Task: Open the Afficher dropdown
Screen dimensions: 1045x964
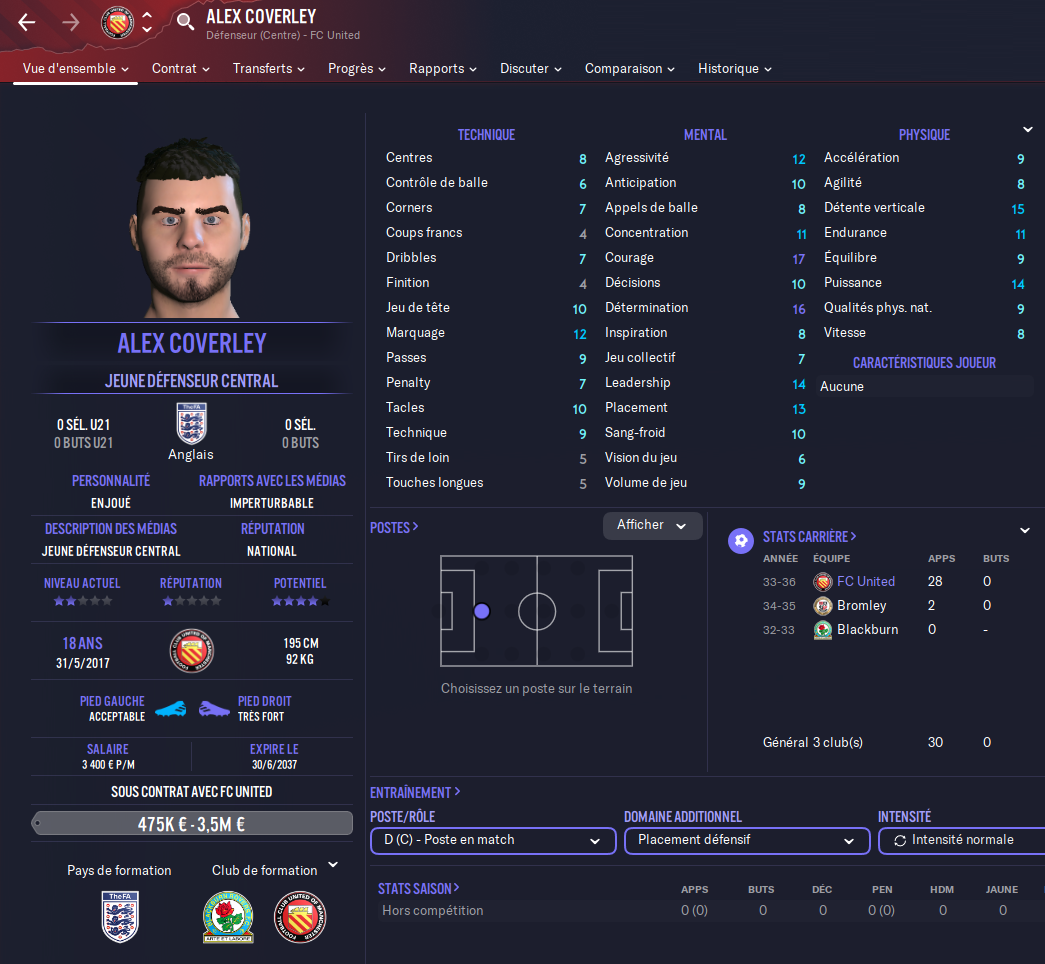Action: (x=652, y=525)
